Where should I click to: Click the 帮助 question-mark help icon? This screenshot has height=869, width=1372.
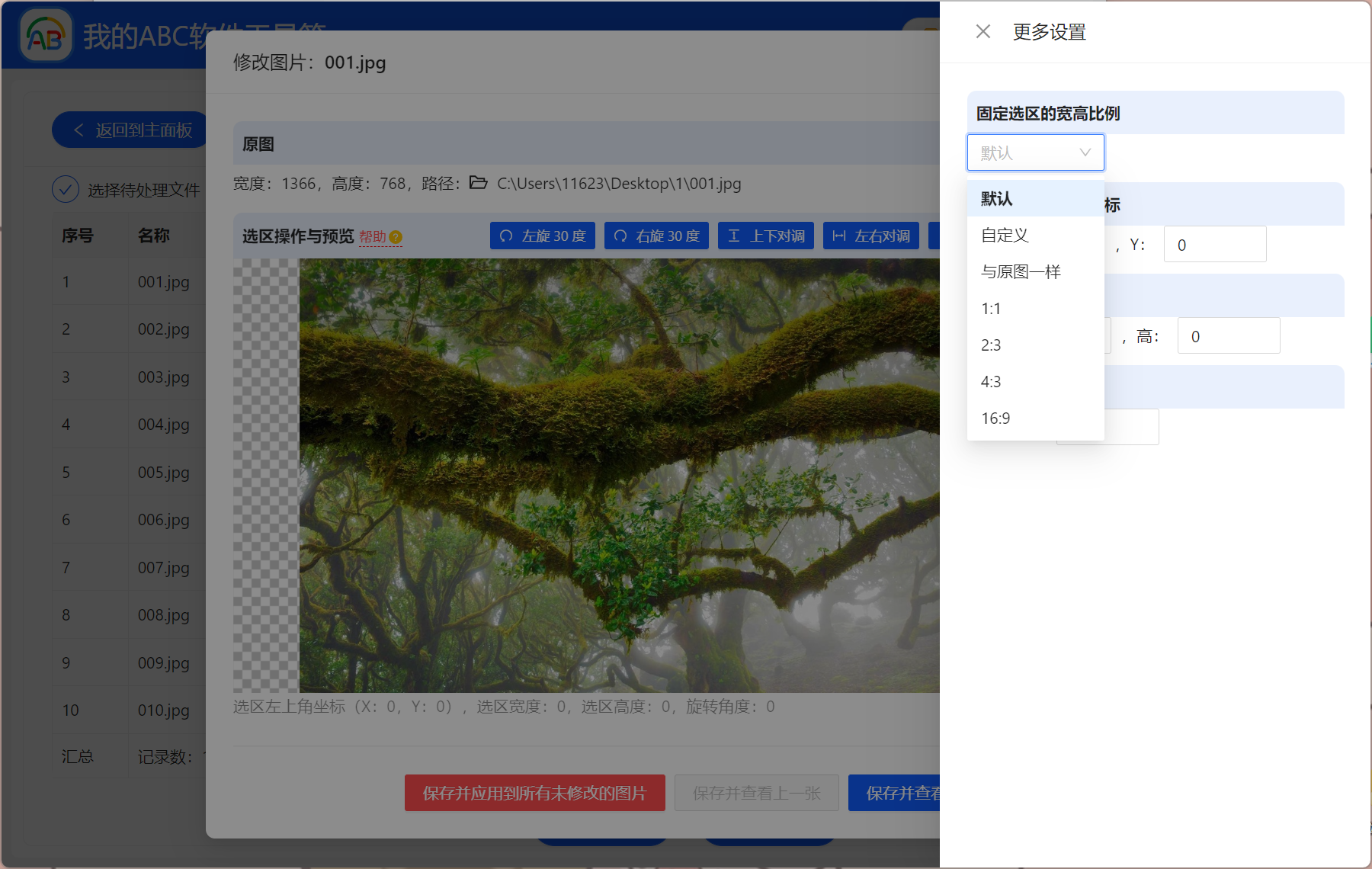pyautogui.click(x=395, y=237)
